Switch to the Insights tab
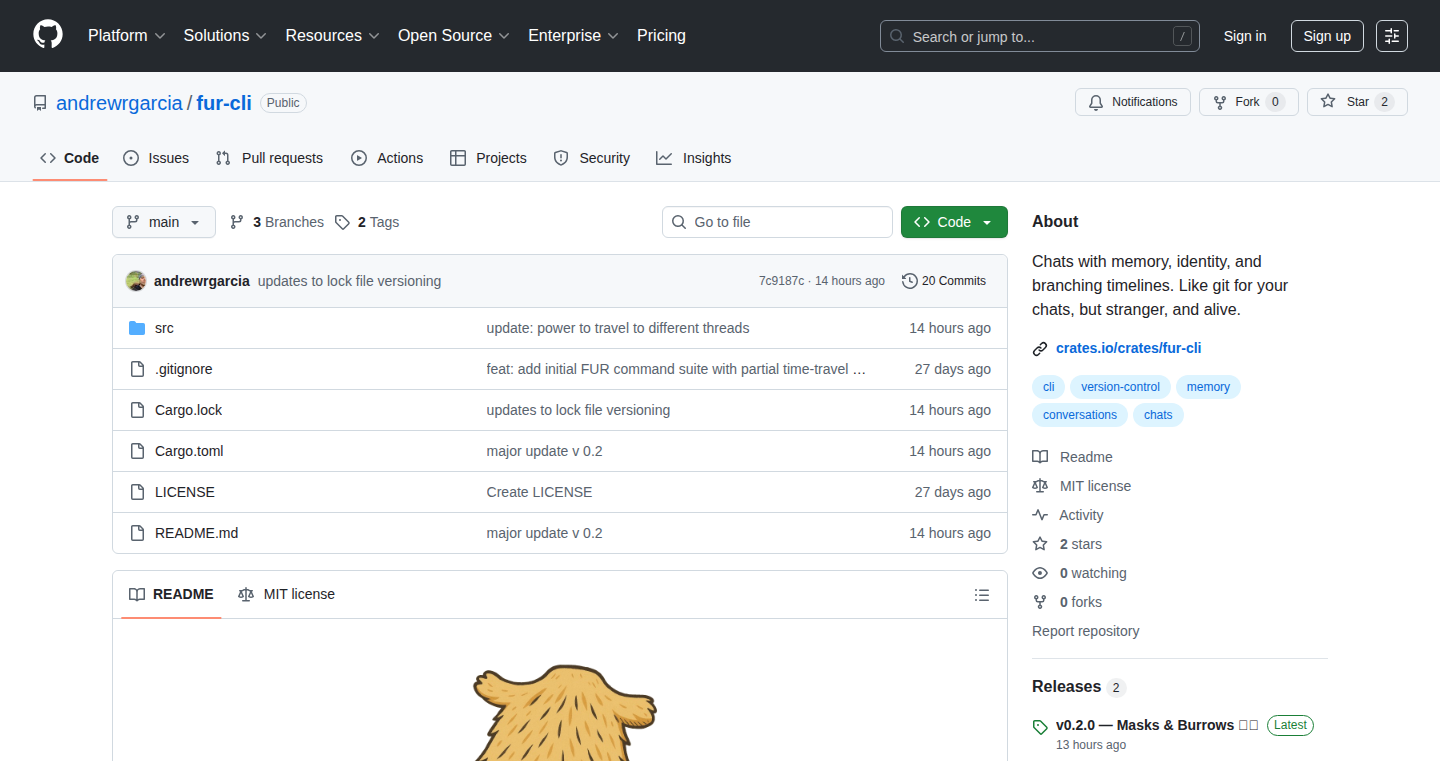Viewport: 1440px width, 761px height. coord(694,158)
